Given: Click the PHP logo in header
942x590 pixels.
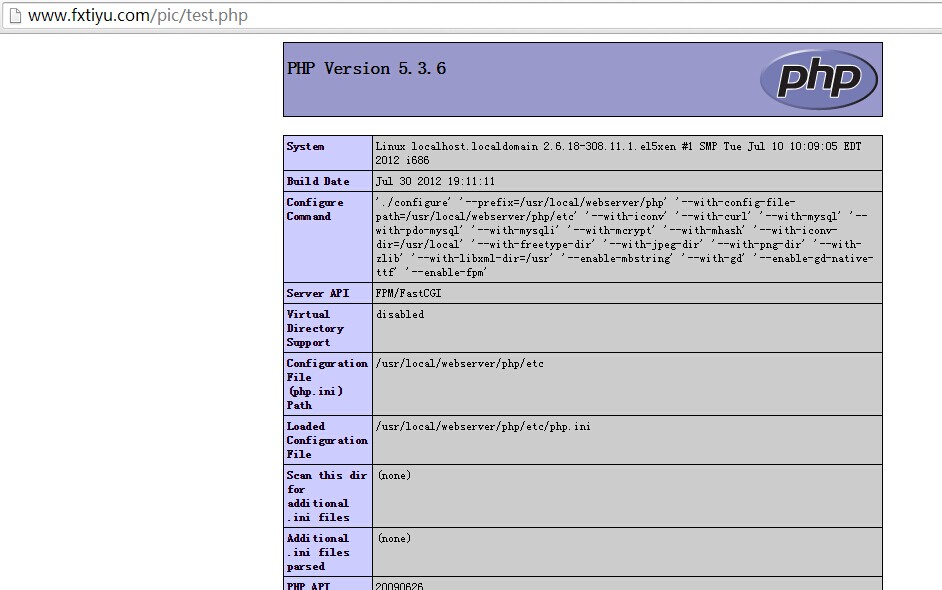Looking at the screenshot, I should pos(819,79).
